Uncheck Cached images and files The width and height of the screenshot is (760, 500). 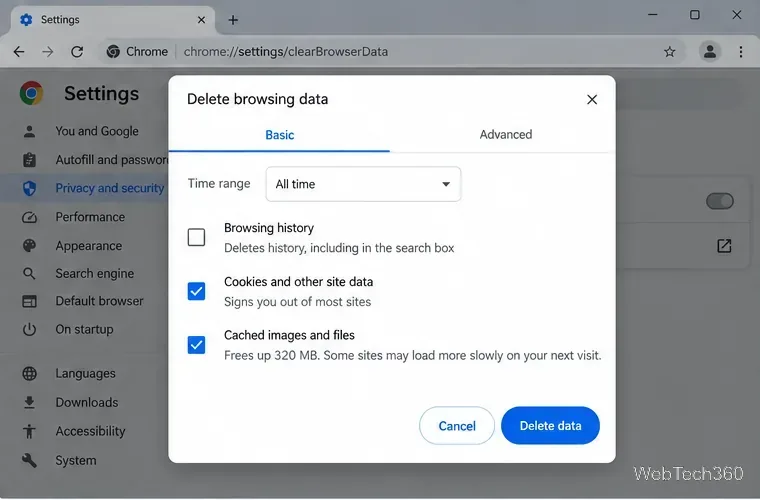pyautogui.click(x=196, y=345)
